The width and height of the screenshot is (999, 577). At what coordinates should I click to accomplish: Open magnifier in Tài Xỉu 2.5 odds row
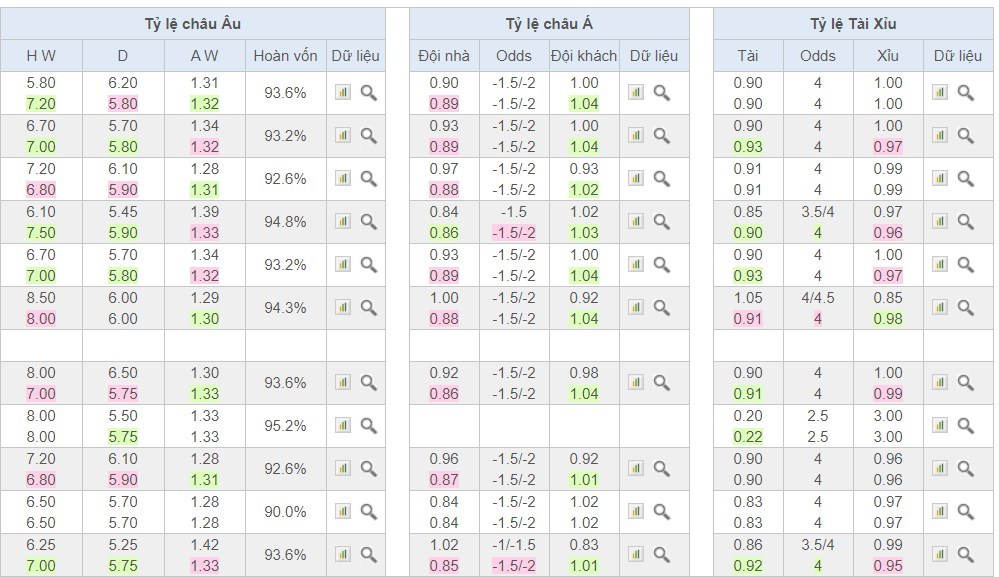965,426
